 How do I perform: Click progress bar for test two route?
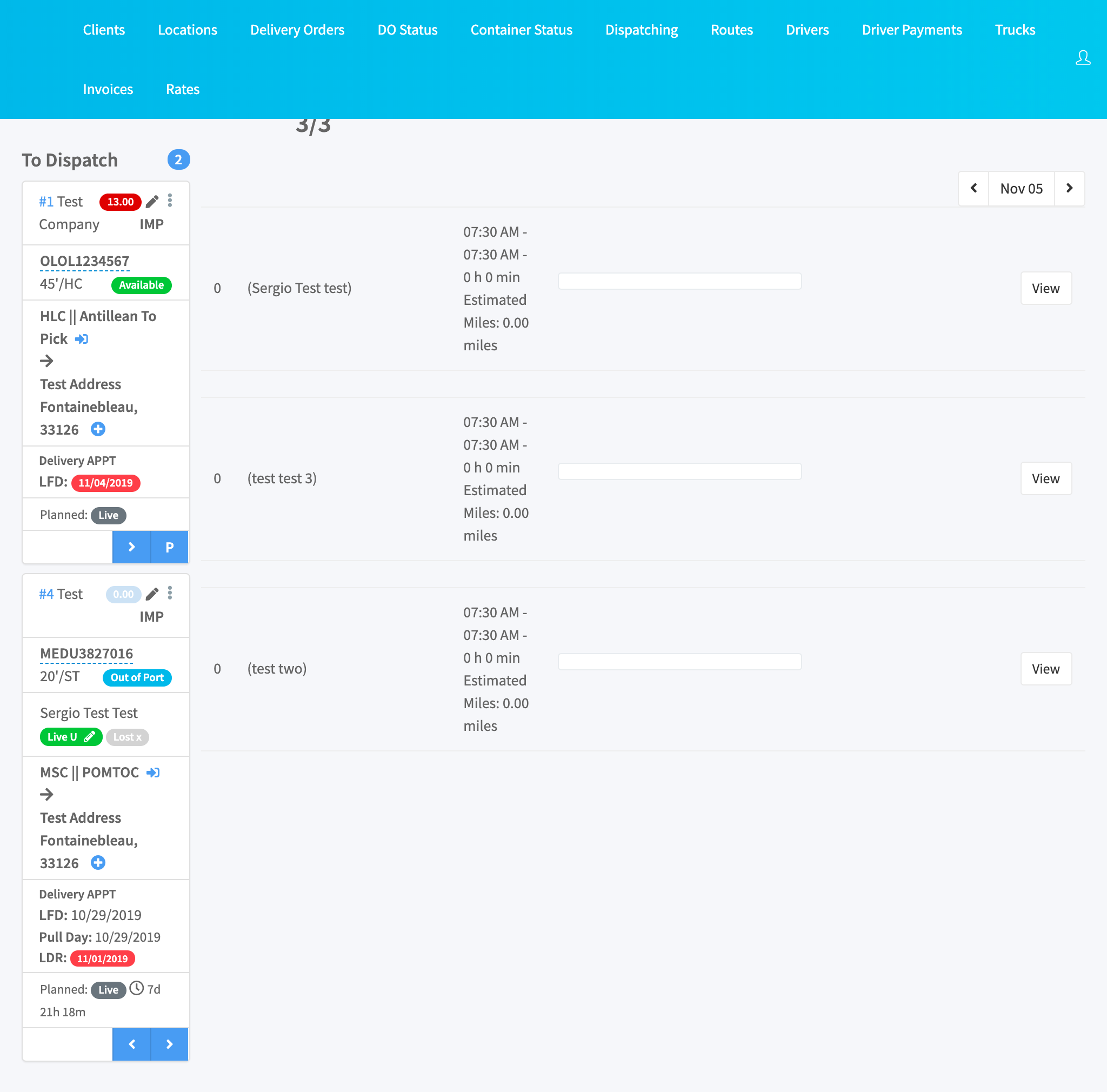tap(679, 662)
